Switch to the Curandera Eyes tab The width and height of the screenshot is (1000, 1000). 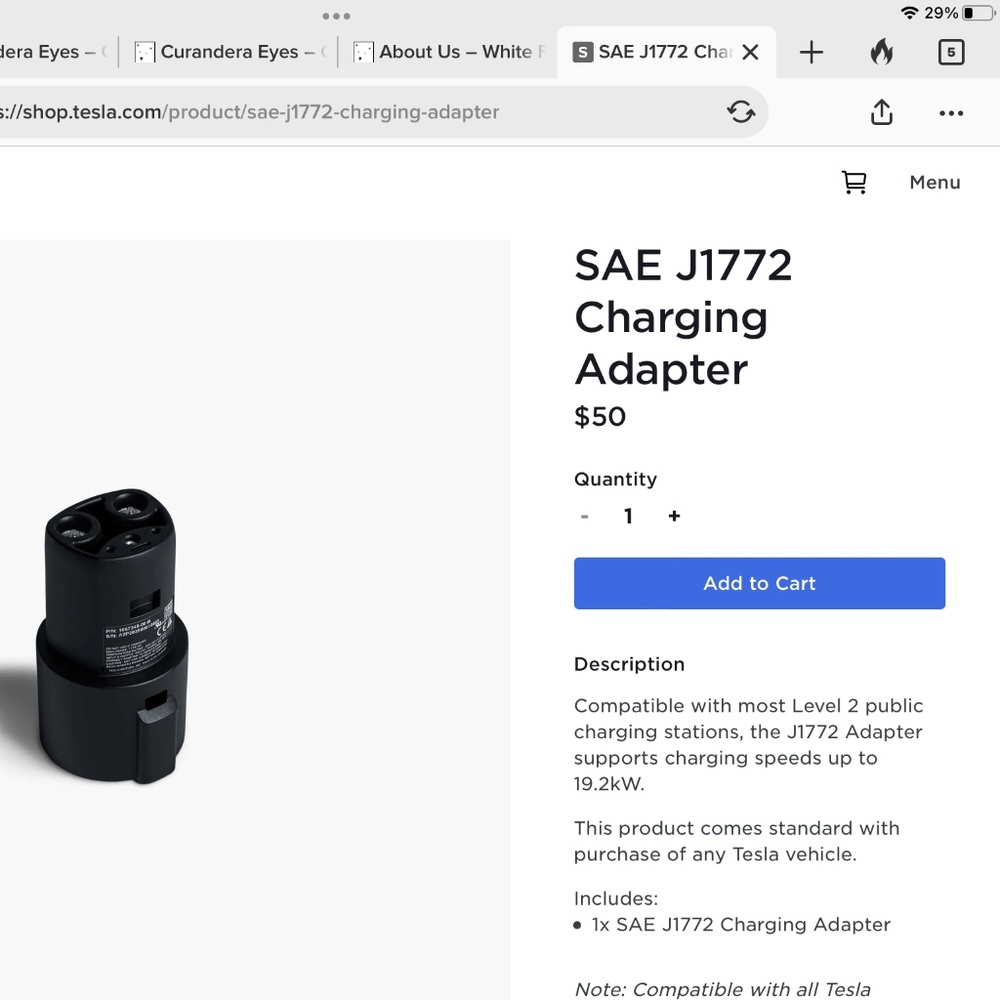(x=228, y=52)
